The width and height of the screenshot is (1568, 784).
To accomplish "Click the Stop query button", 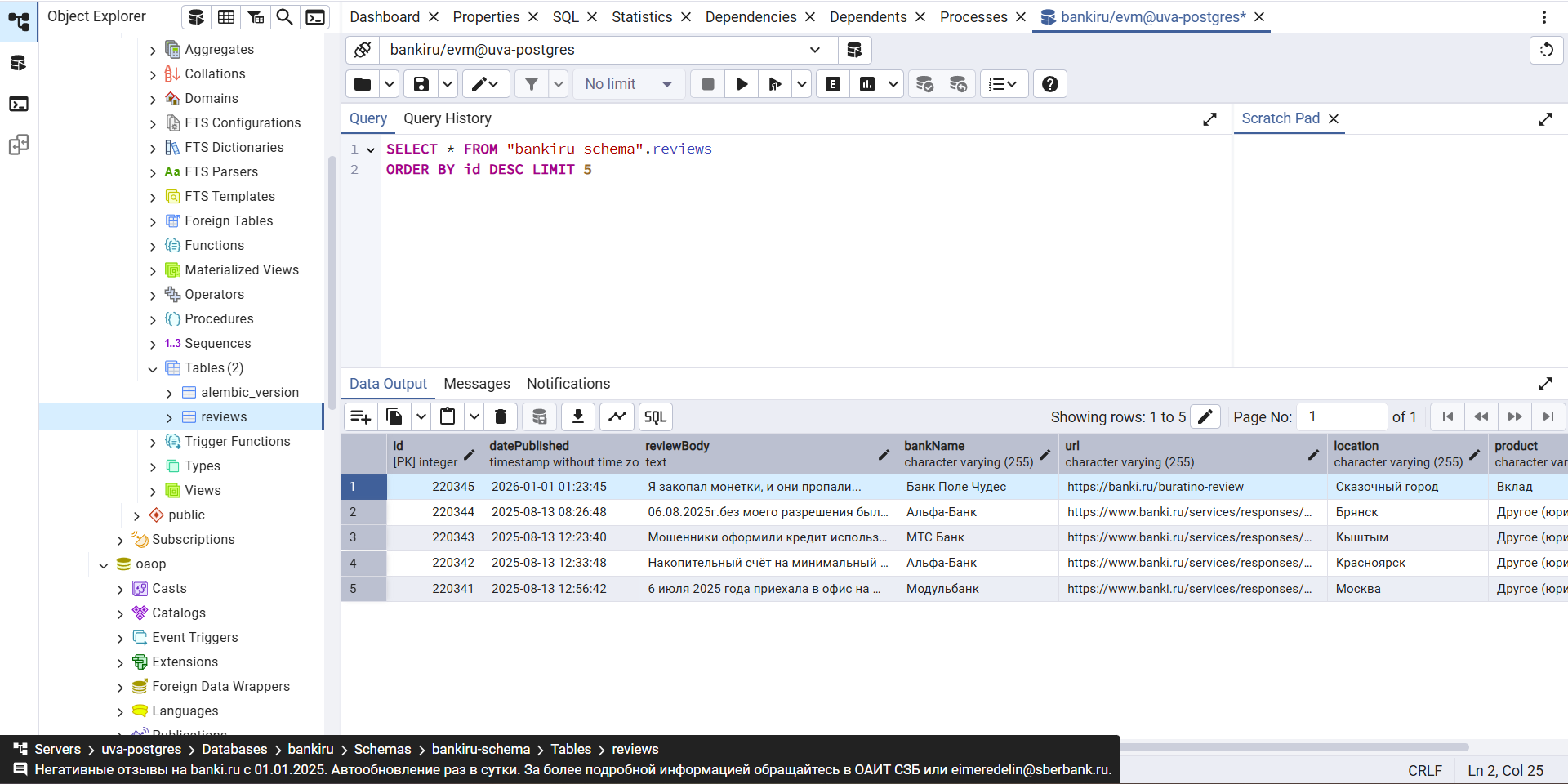I will [708, 84].
